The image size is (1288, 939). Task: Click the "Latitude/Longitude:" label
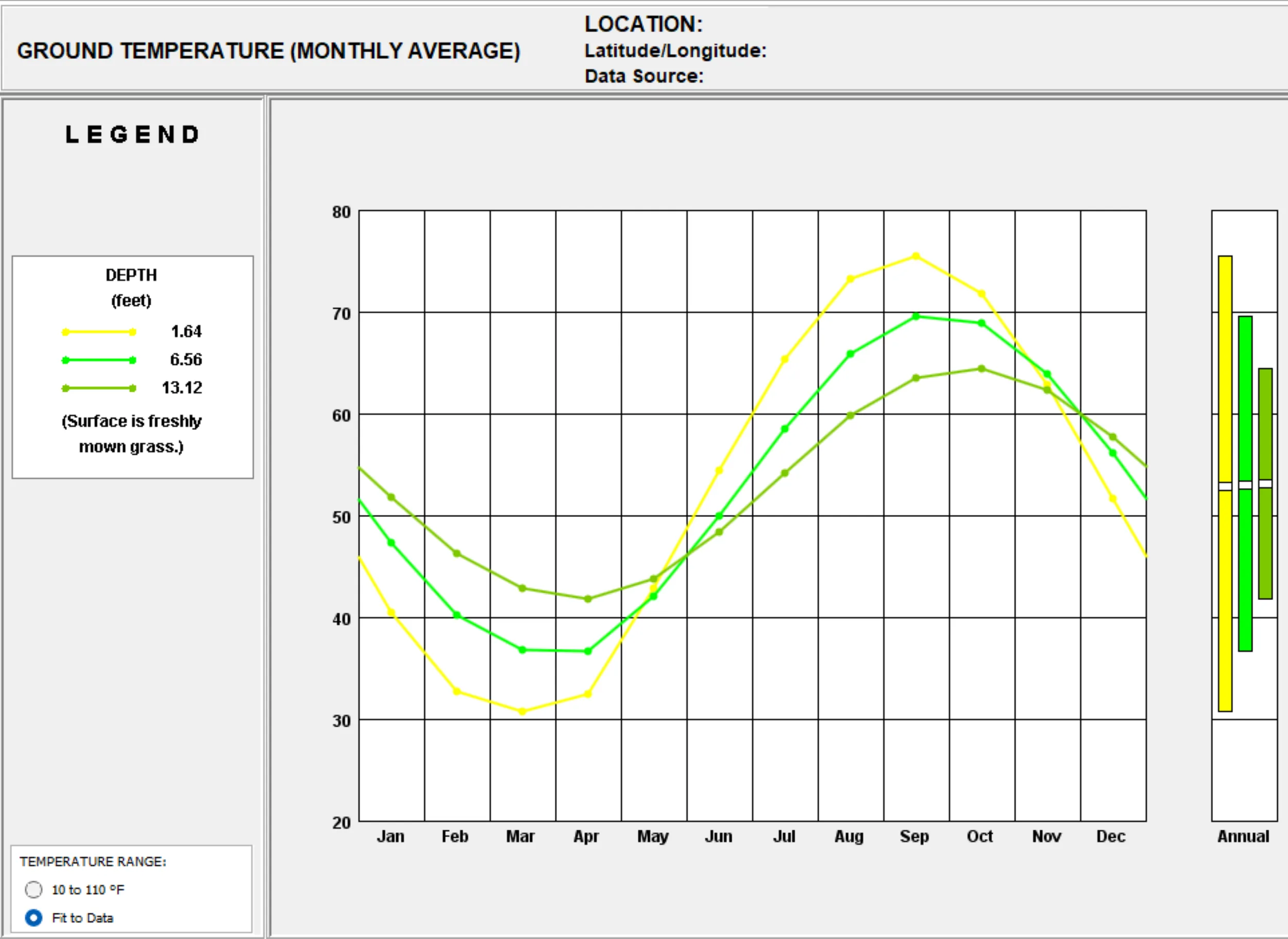pos(675,51)
